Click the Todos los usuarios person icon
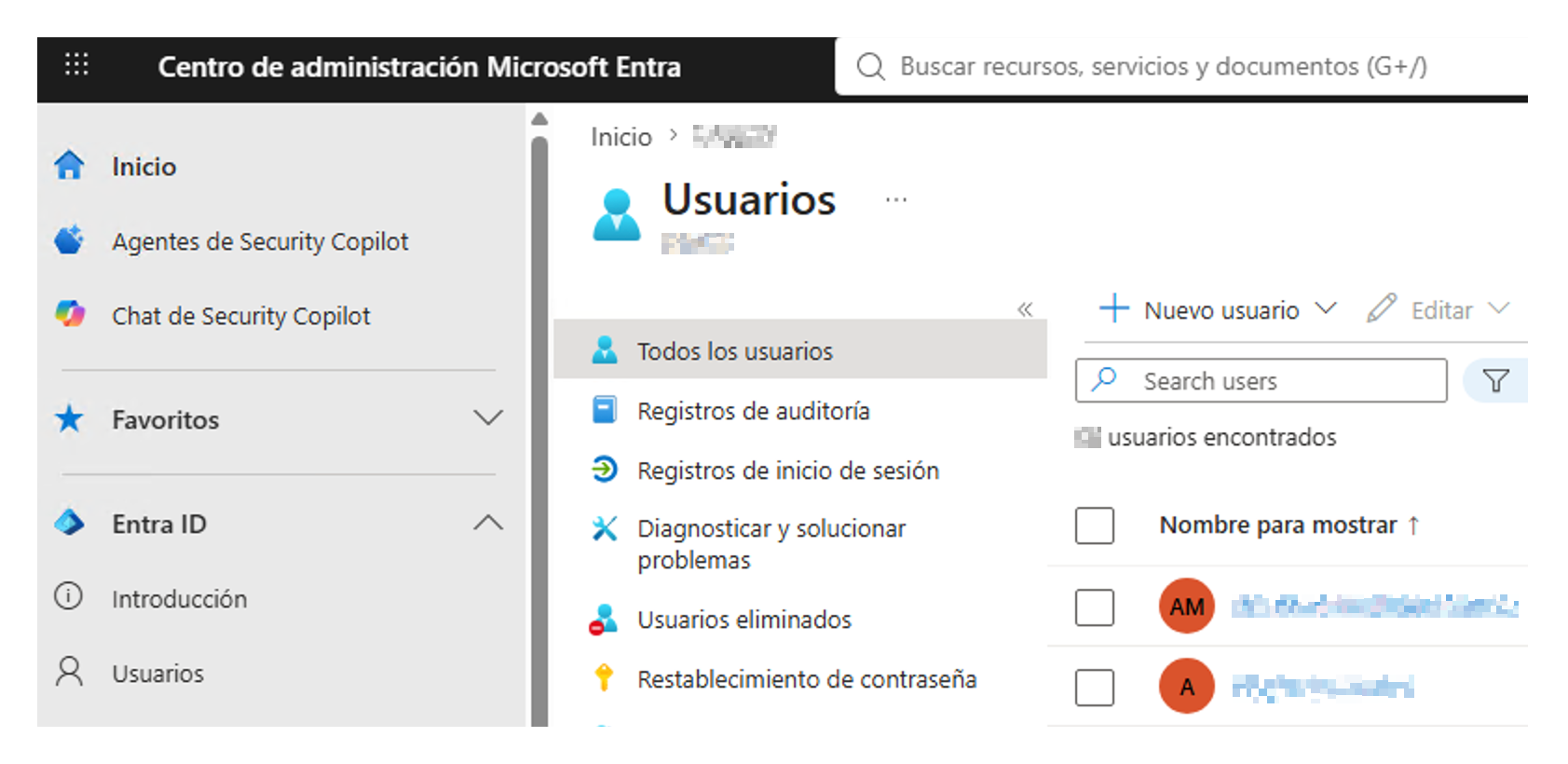1568x764 pixels. click(605, 350)
